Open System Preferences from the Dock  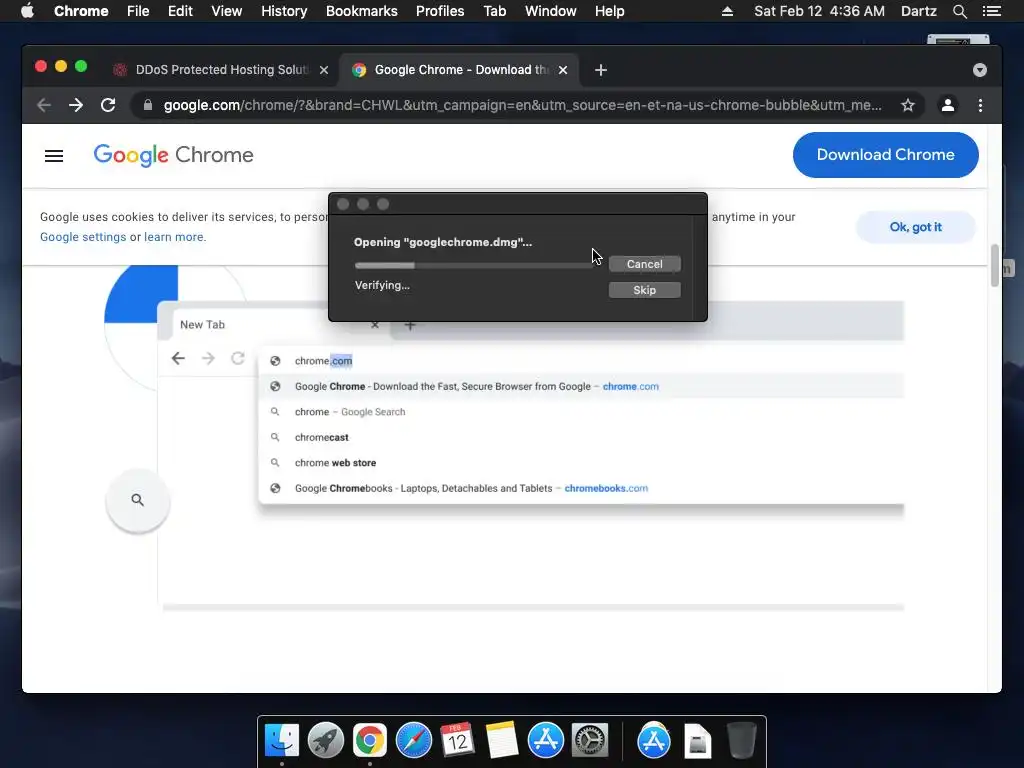click(590, 741)
